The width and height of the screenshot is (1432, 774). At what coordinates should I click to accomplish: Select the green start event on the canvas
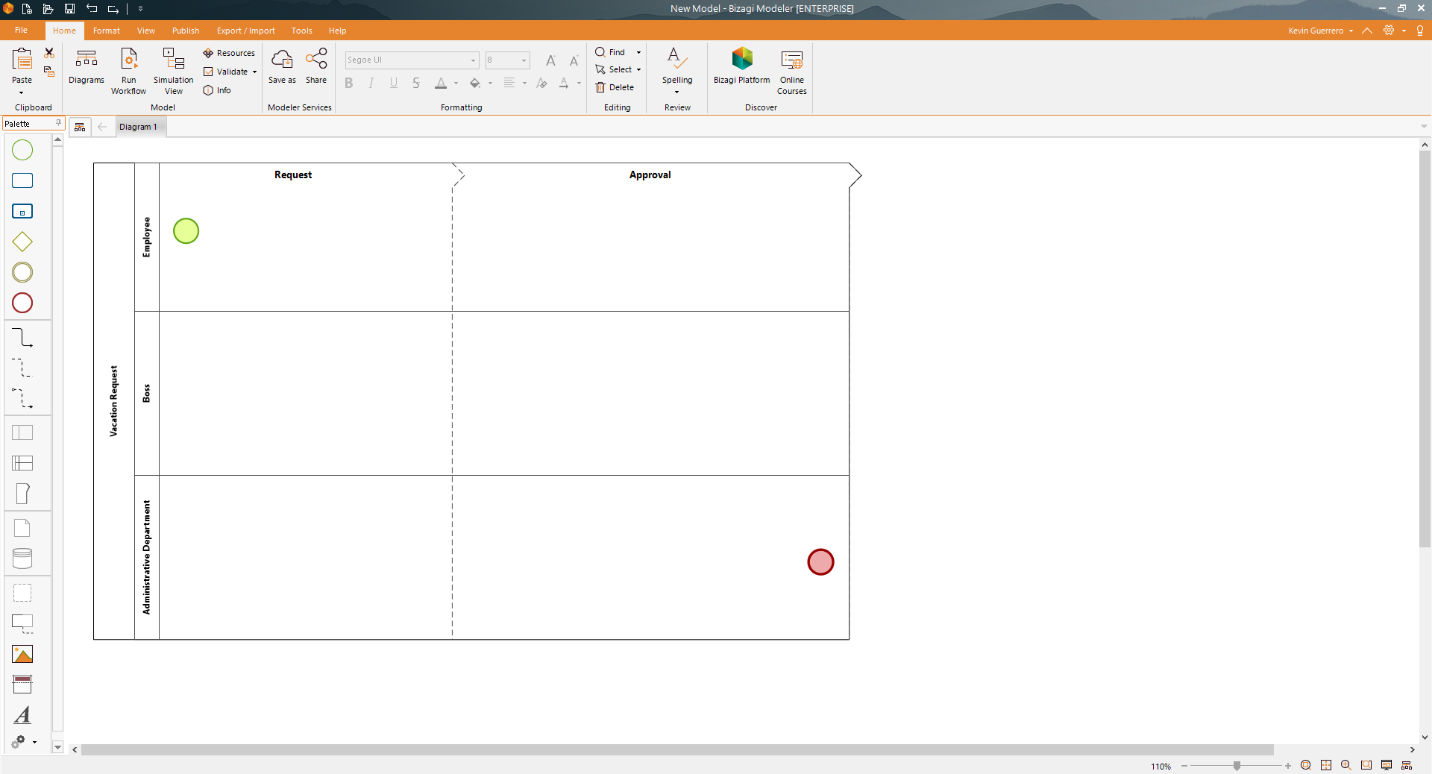[x=186, y=231]
